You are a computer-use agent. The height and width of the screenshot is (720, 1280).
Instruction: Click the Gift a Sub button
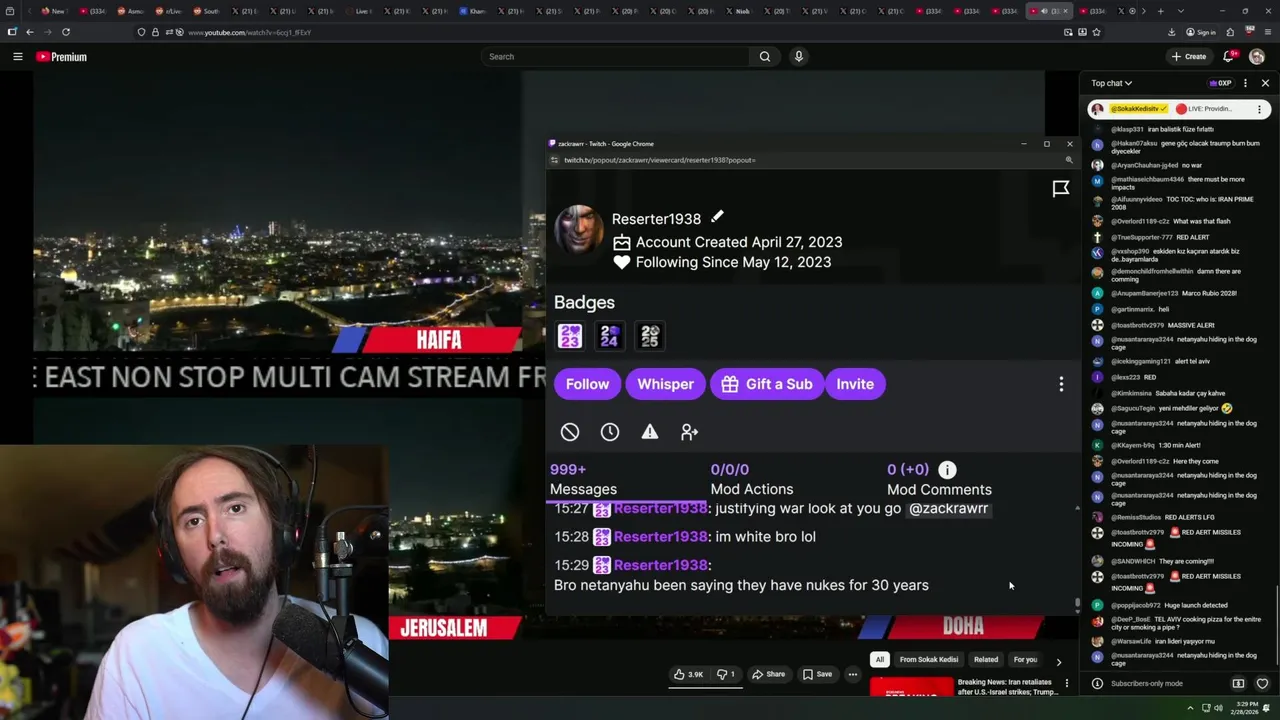click(x=766, y=384)
